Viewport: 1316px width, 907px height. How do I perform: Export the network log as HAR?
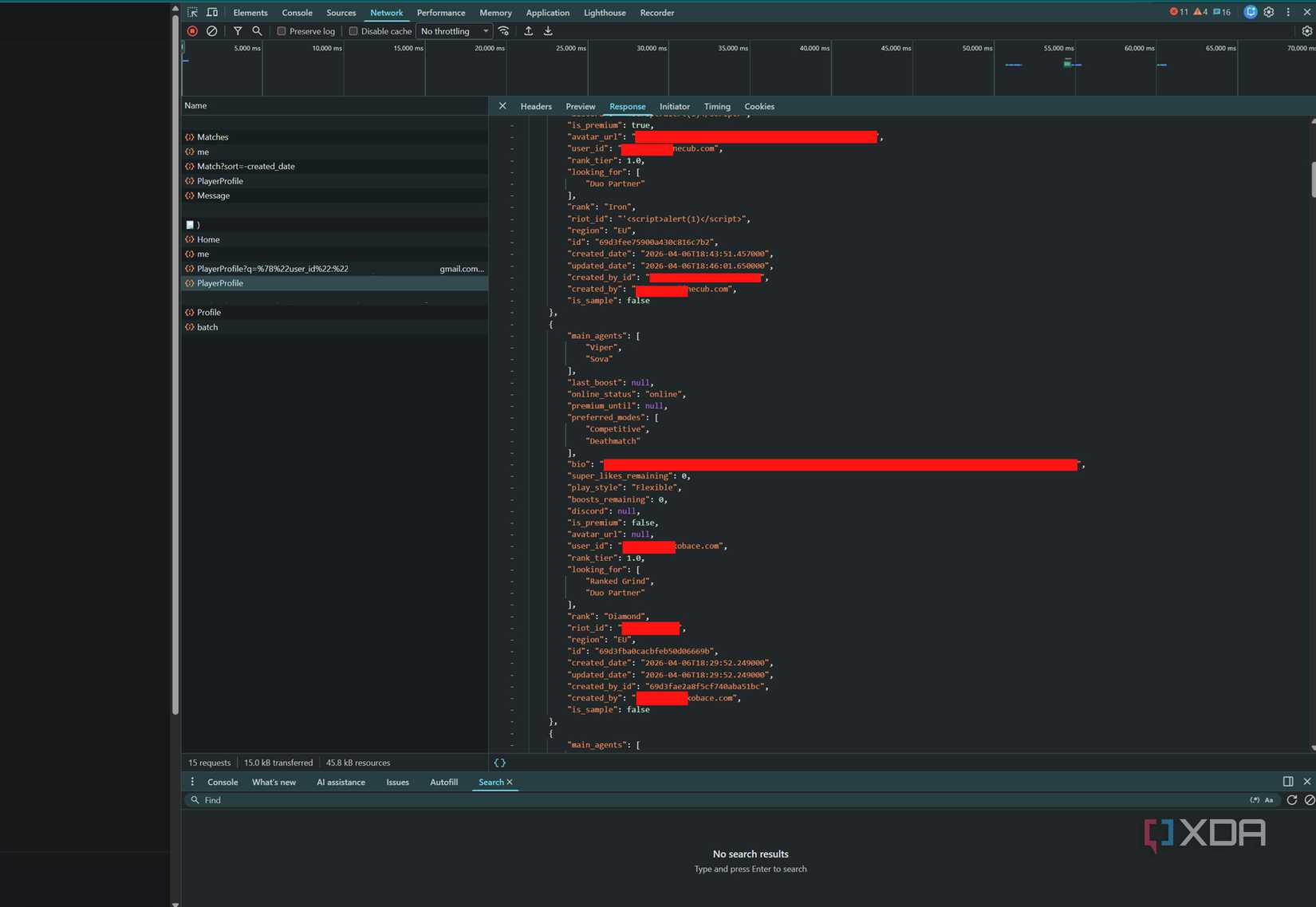coord(548,30)
